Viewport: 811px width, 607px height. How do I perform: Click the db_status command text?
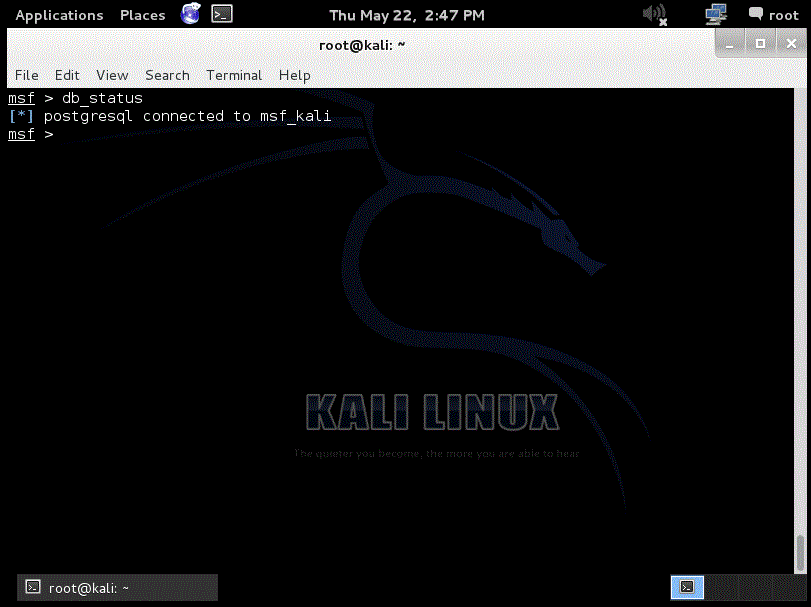pyautogui.click(x=102, y=98)
